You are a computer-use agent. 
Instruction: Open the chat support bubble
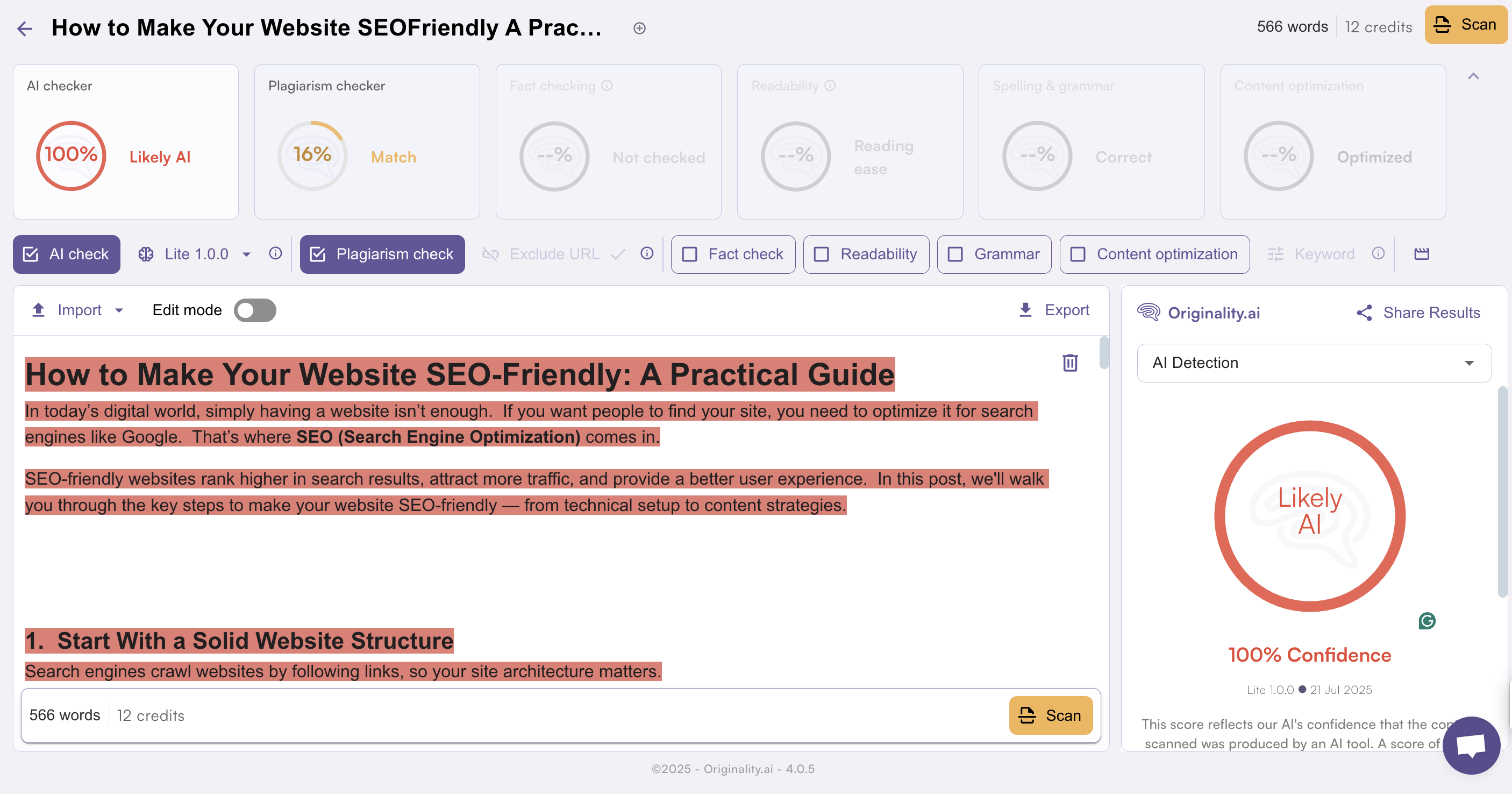point(1471,745)
